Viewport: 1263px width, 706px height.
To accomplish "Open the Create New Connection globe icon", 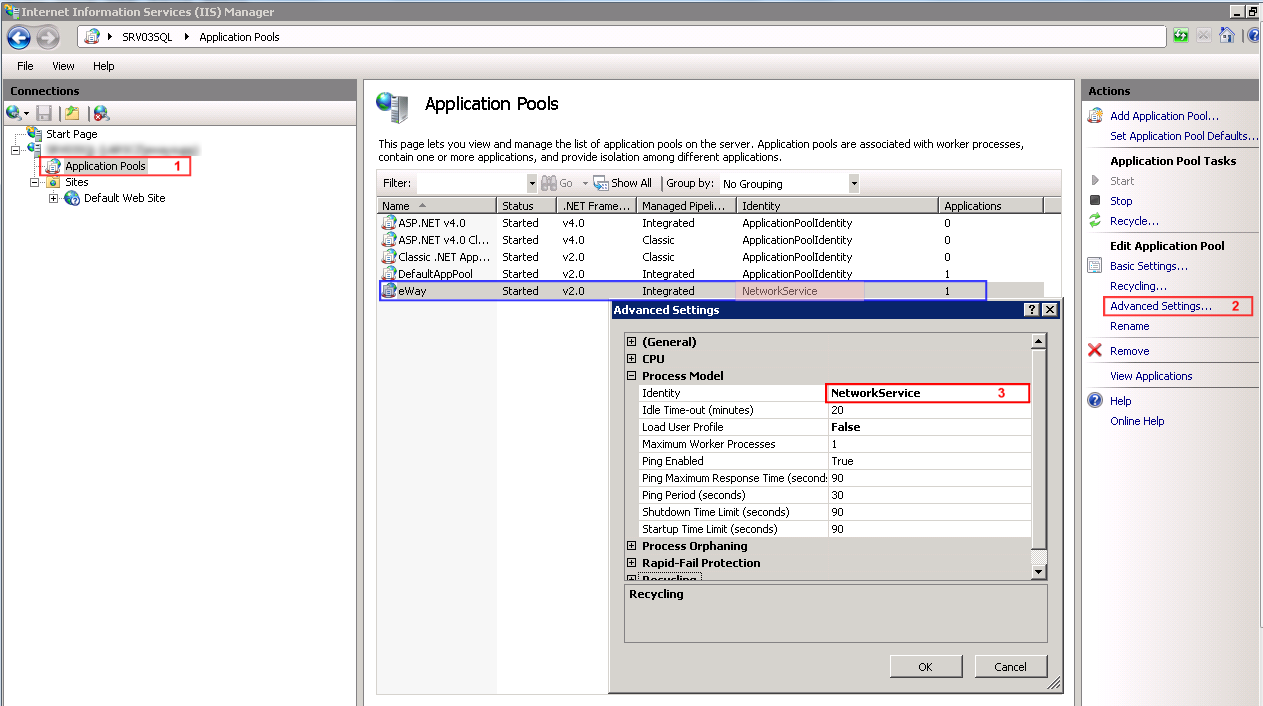I will 14,113.
